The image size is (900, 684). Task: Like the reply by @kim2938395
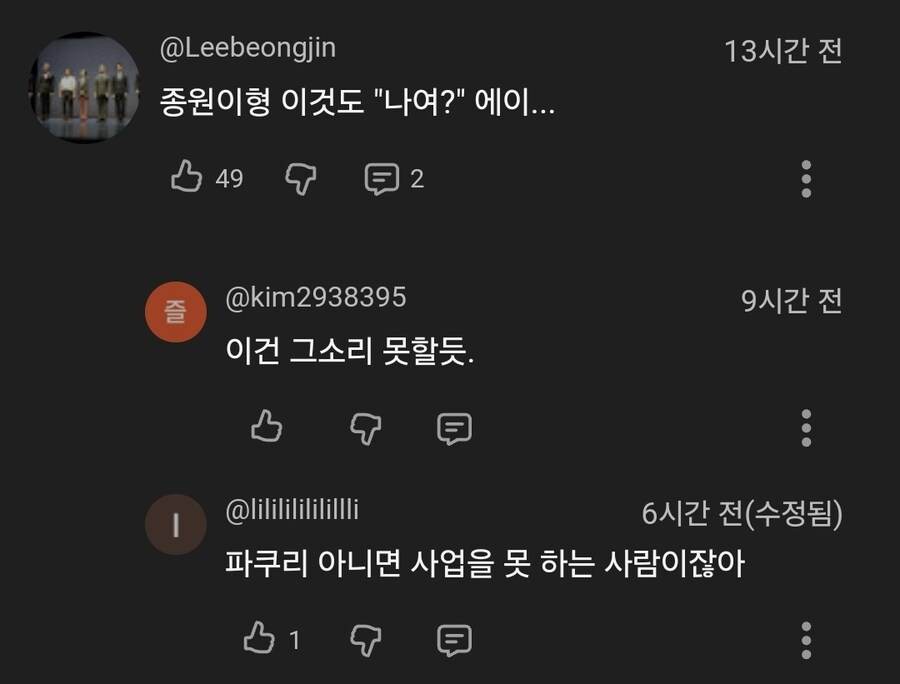(266, 427)
